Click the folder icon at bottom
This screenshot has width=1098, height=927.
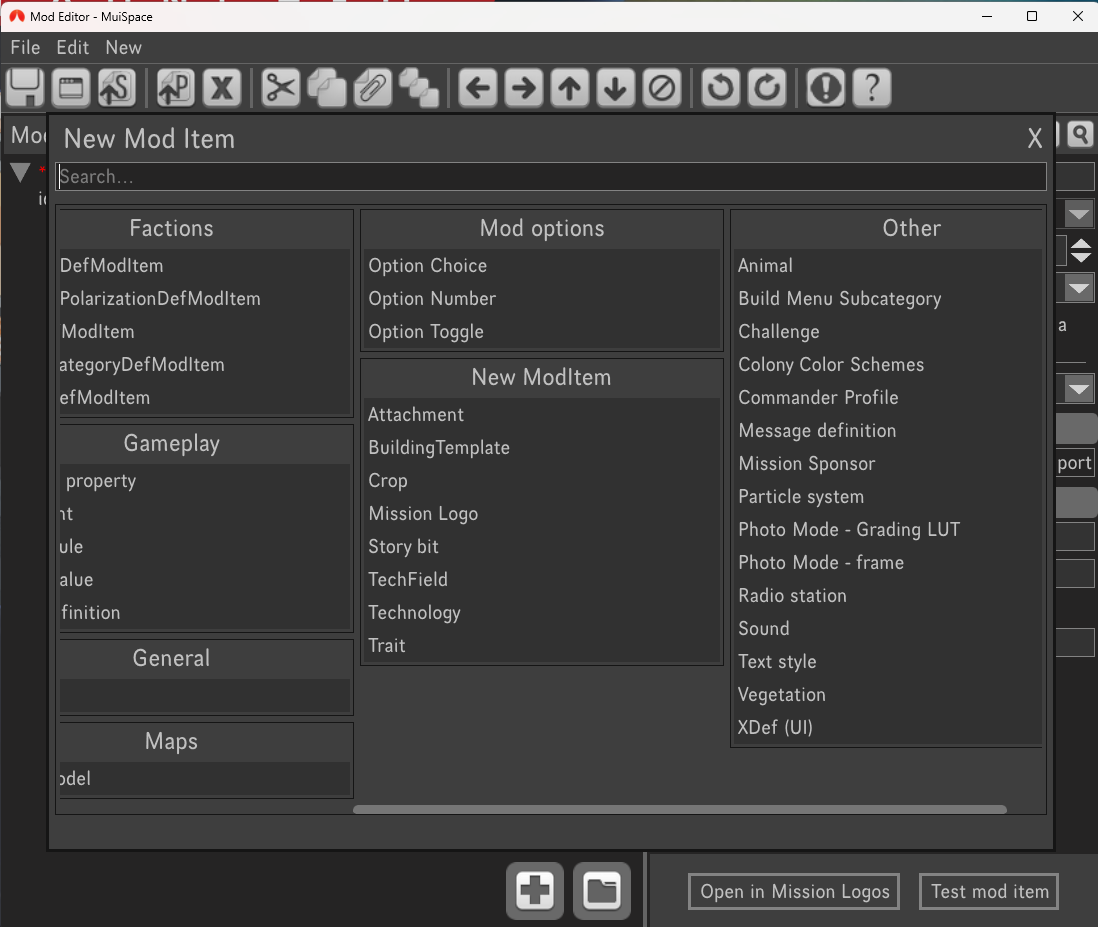(601, 890)
